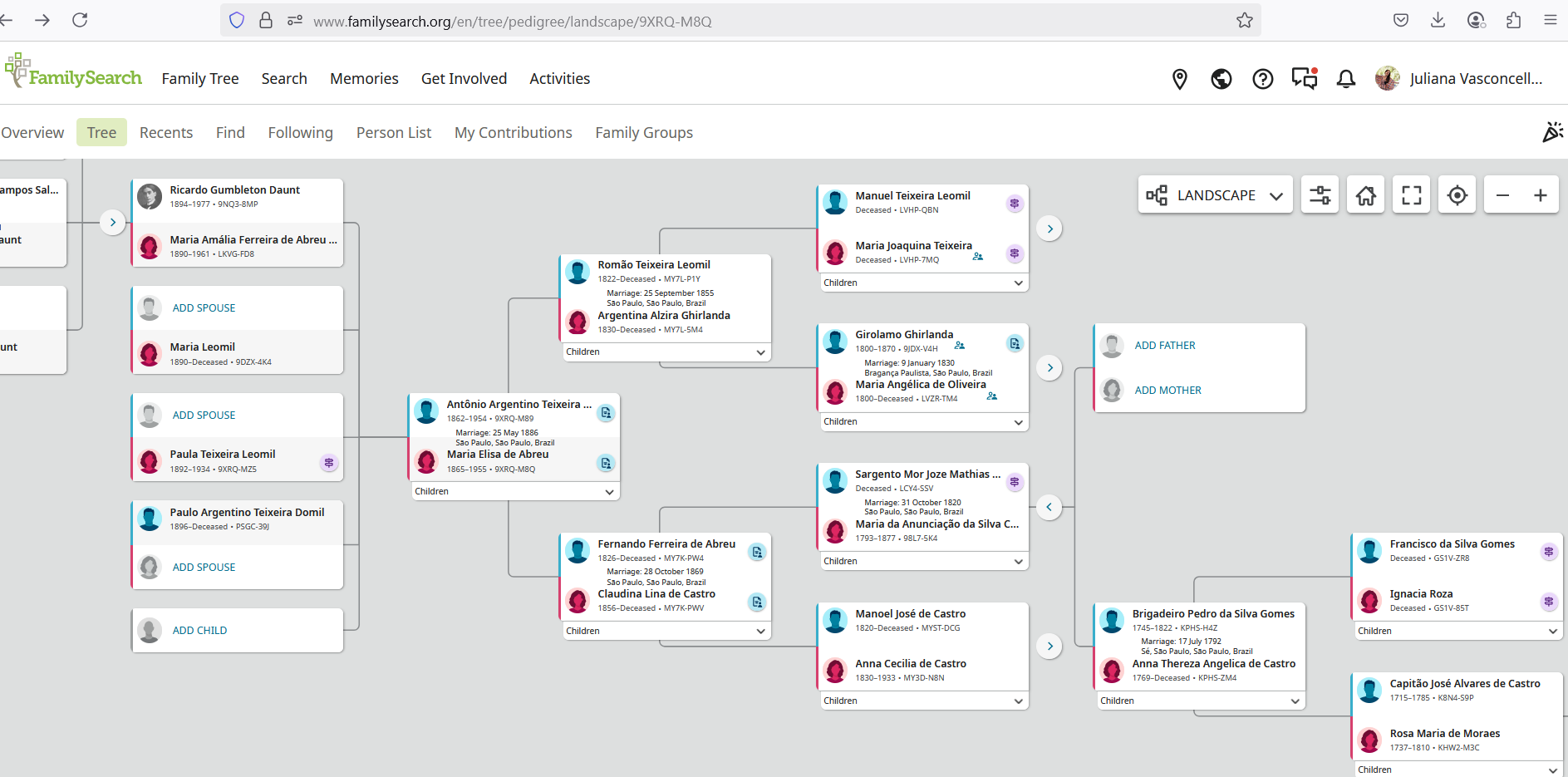Viewport: 1568px width, 777px height.
Task: Switch to the Recents tab
Action: 166,133
